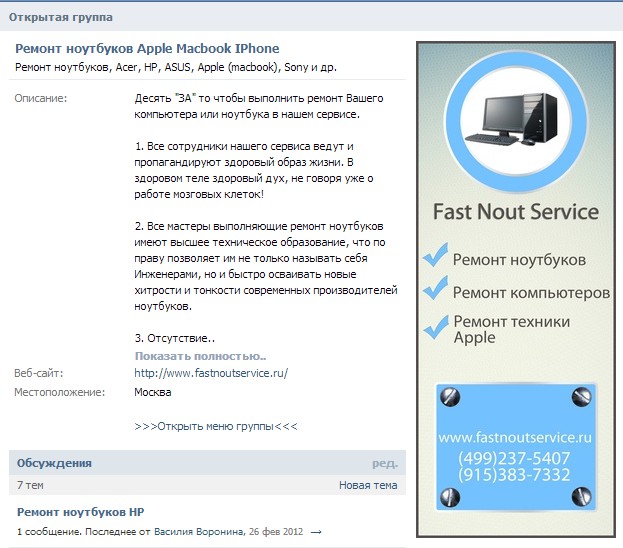The image size is (623, 548).
Task: Click the Местоположение: label
Action: [x=60, y=392]
